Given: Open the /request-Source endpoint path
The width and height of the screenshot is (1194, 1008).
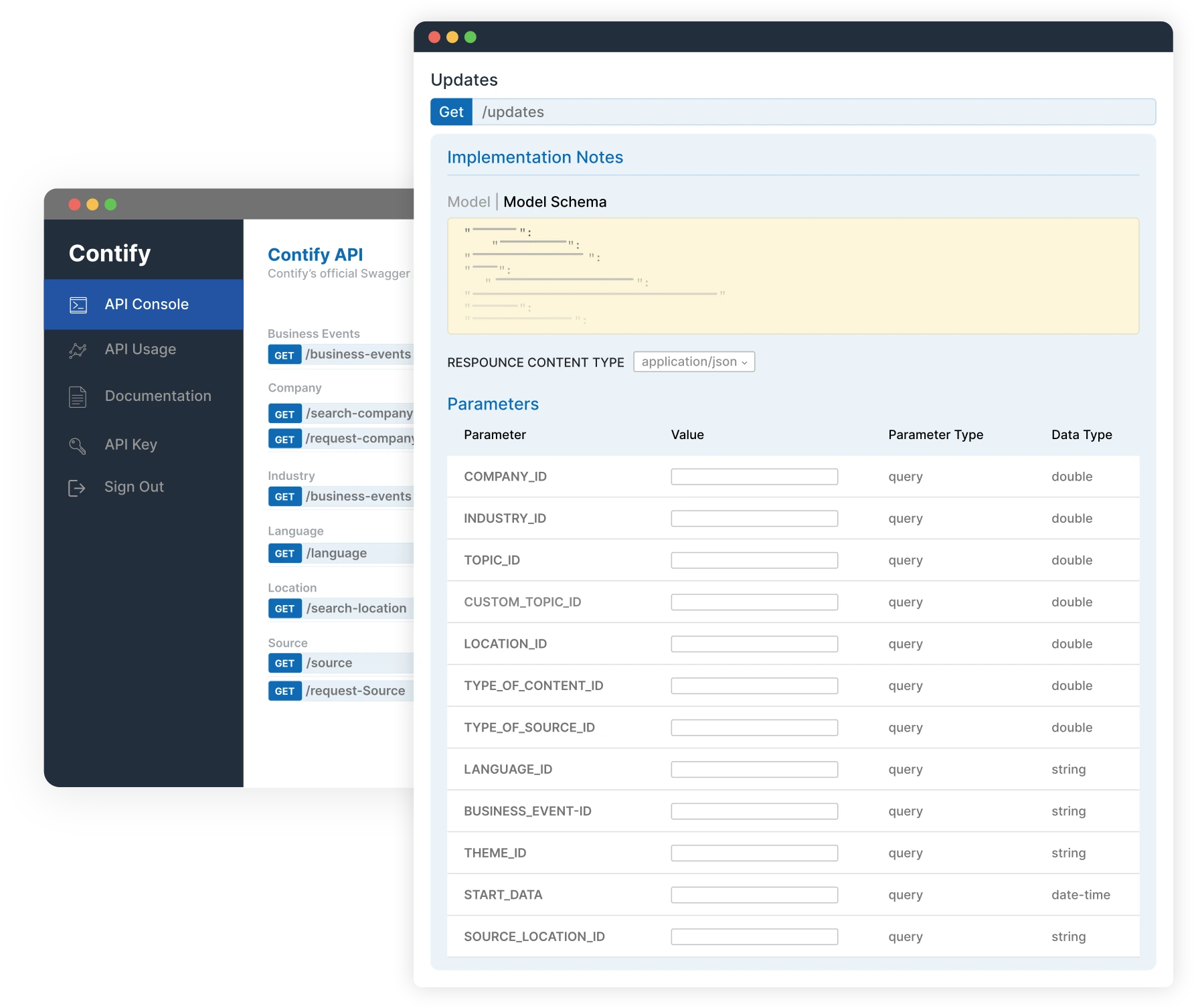Looking at the screenshot, I should (x=355, y=691).
